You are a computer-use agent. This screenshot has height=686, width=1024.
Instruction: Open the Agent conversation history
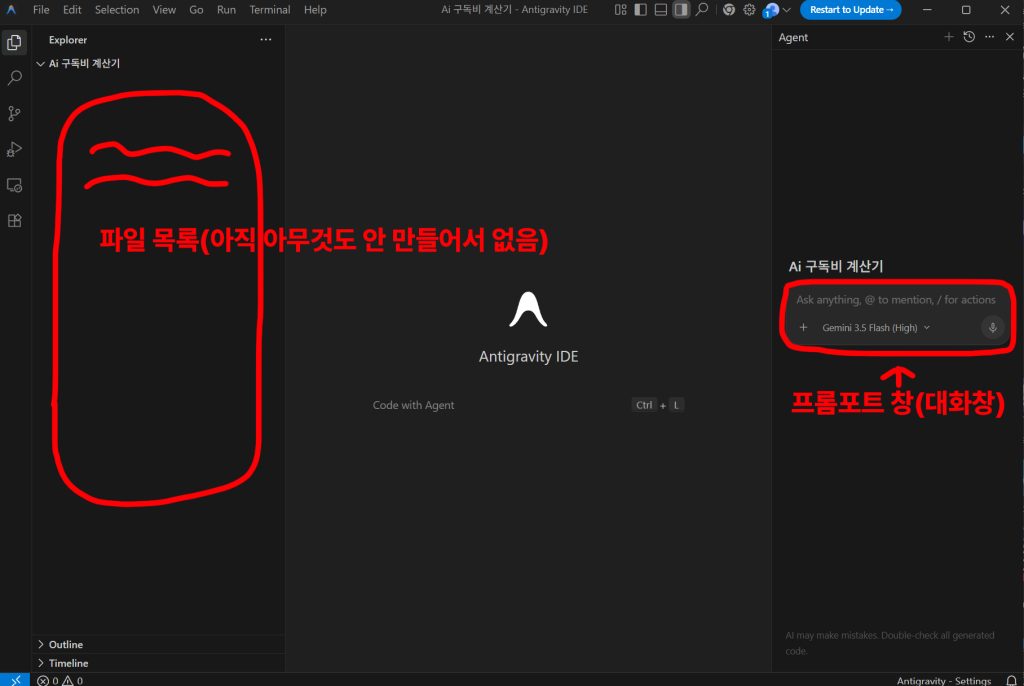(x=969, y=37)
